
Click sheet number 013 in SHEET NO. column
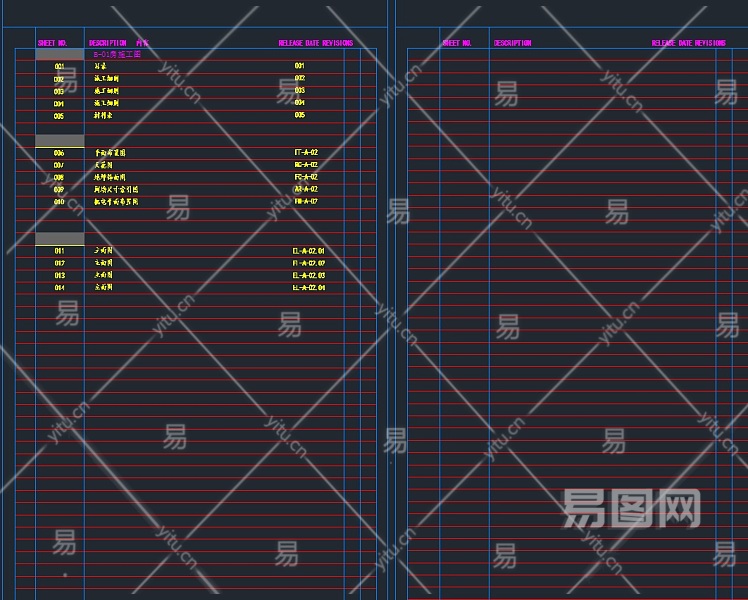59,276
